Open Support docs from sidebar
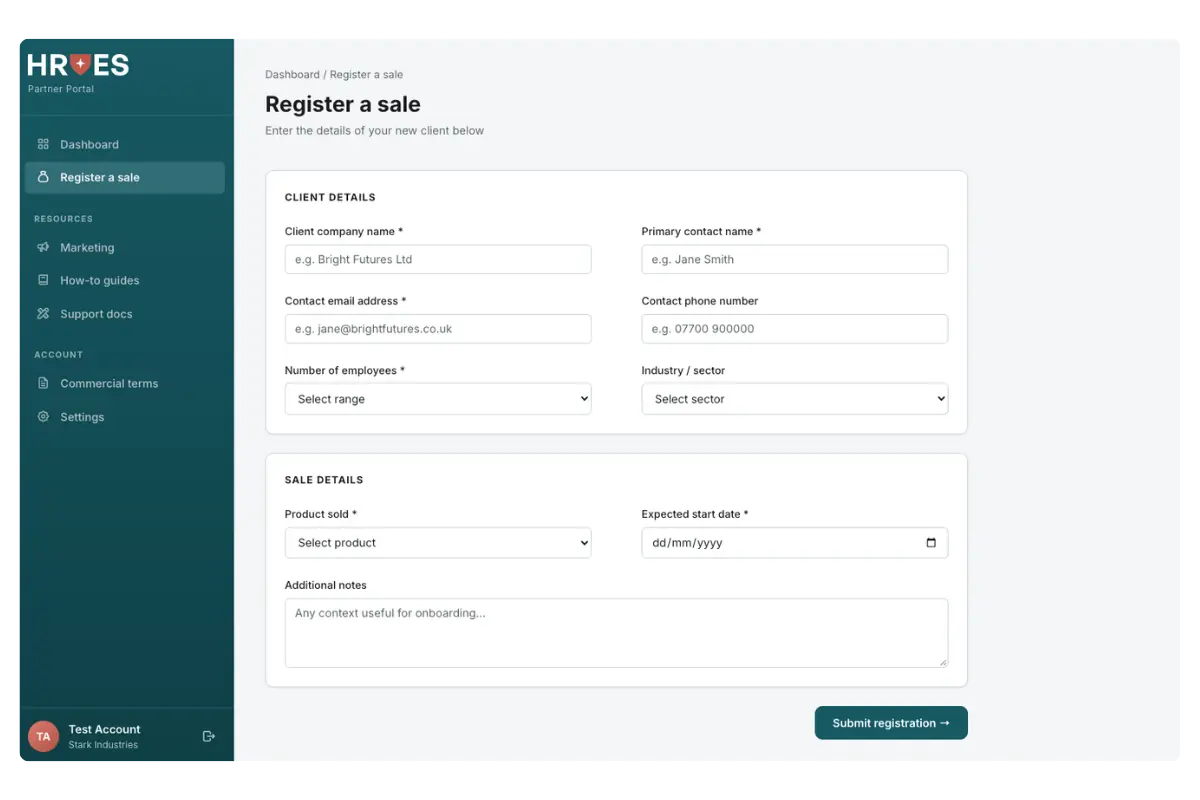The width and height of the screenshot is (1200, 800). pos(125,314)
